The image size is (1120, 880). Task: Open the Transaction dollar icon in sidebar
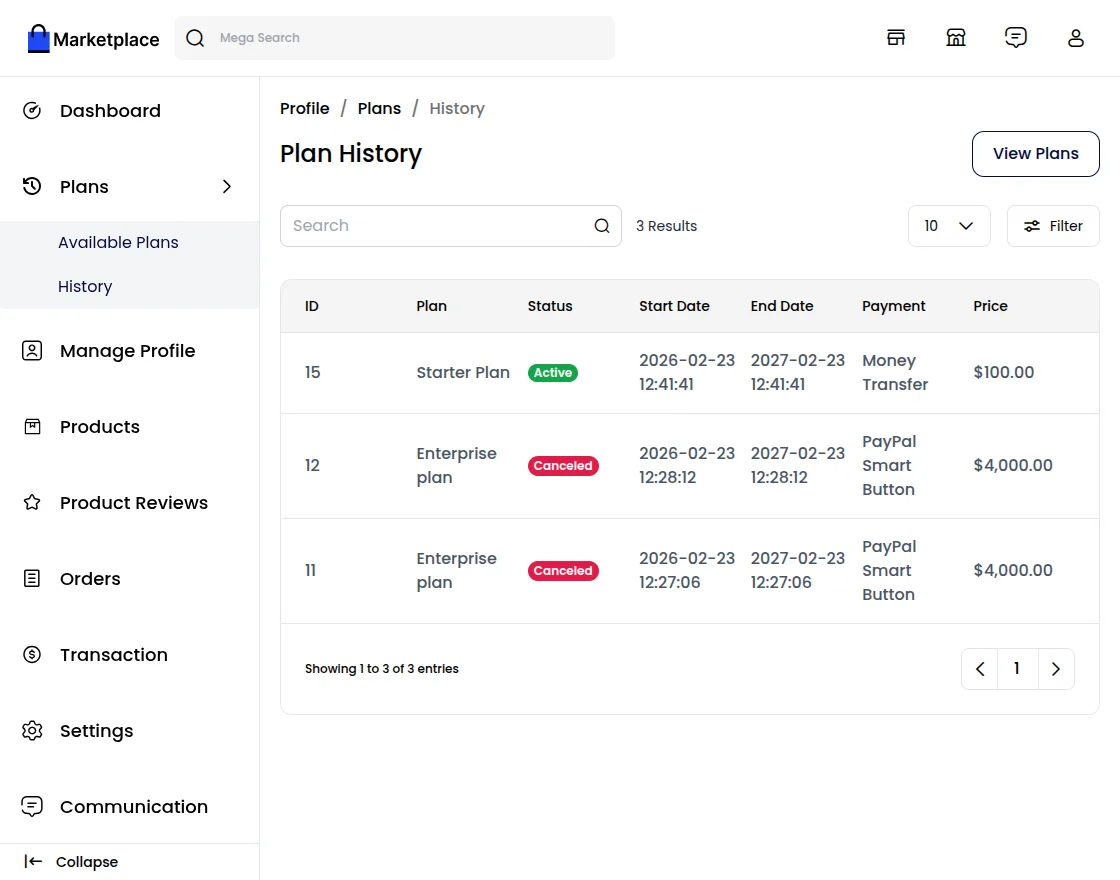[32, 655]
